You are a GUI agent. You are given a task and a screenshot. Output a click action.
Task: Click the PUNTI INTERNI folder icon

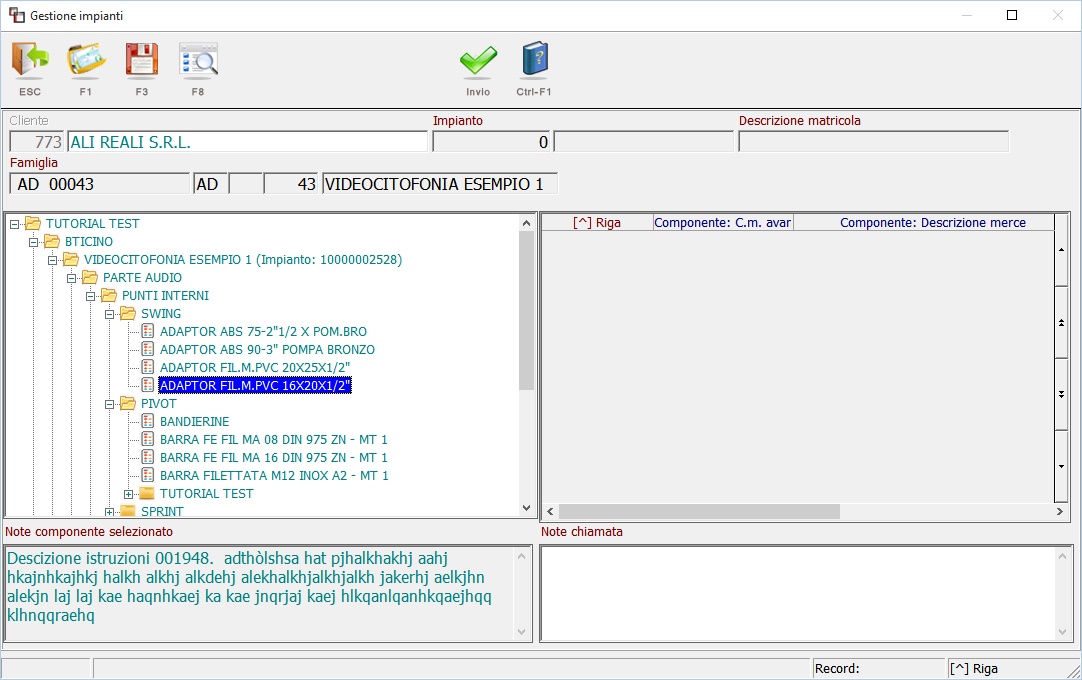click(x=109, y=295)
